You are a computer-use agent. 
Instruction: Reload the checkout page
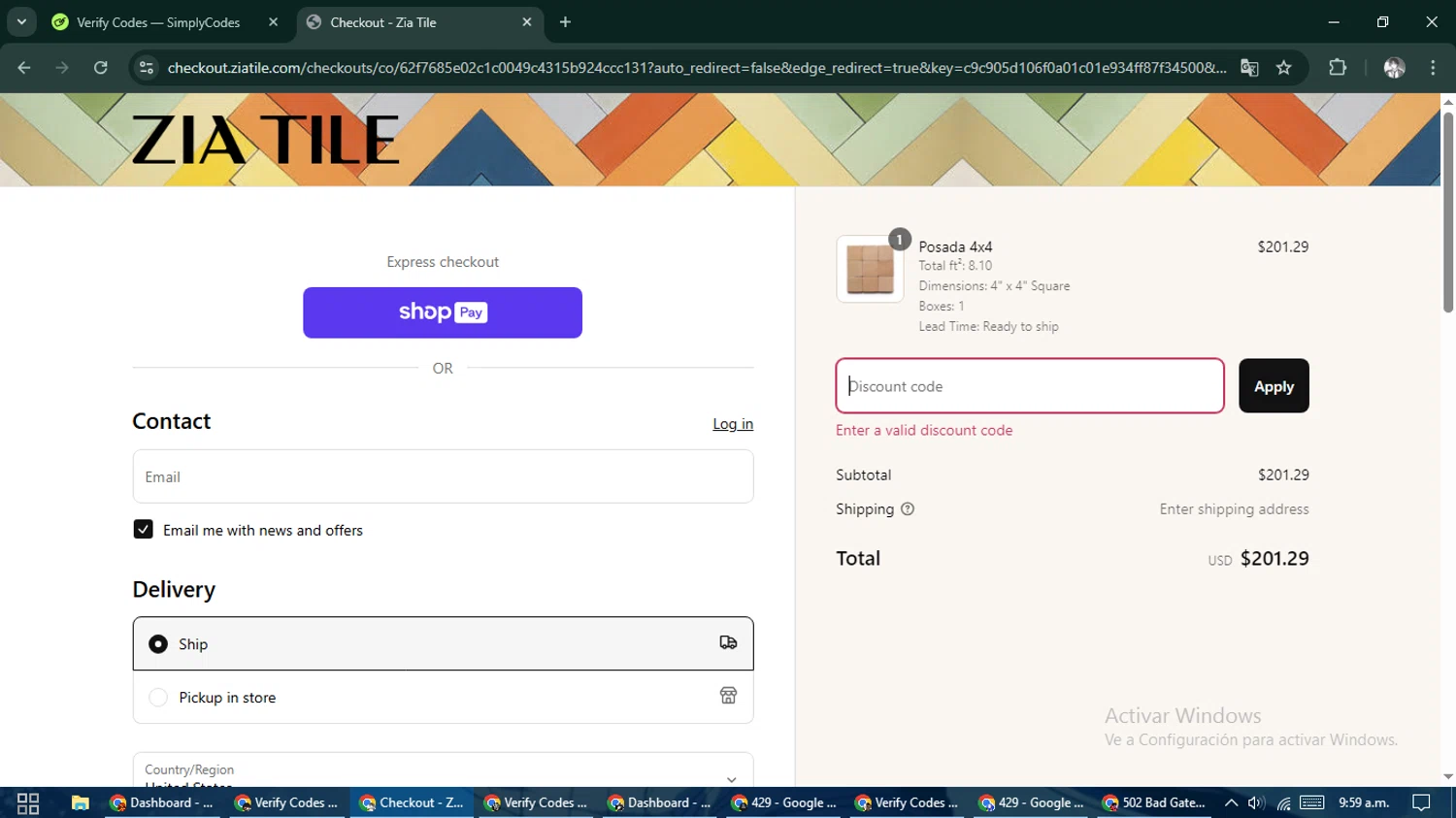[101, 68]
